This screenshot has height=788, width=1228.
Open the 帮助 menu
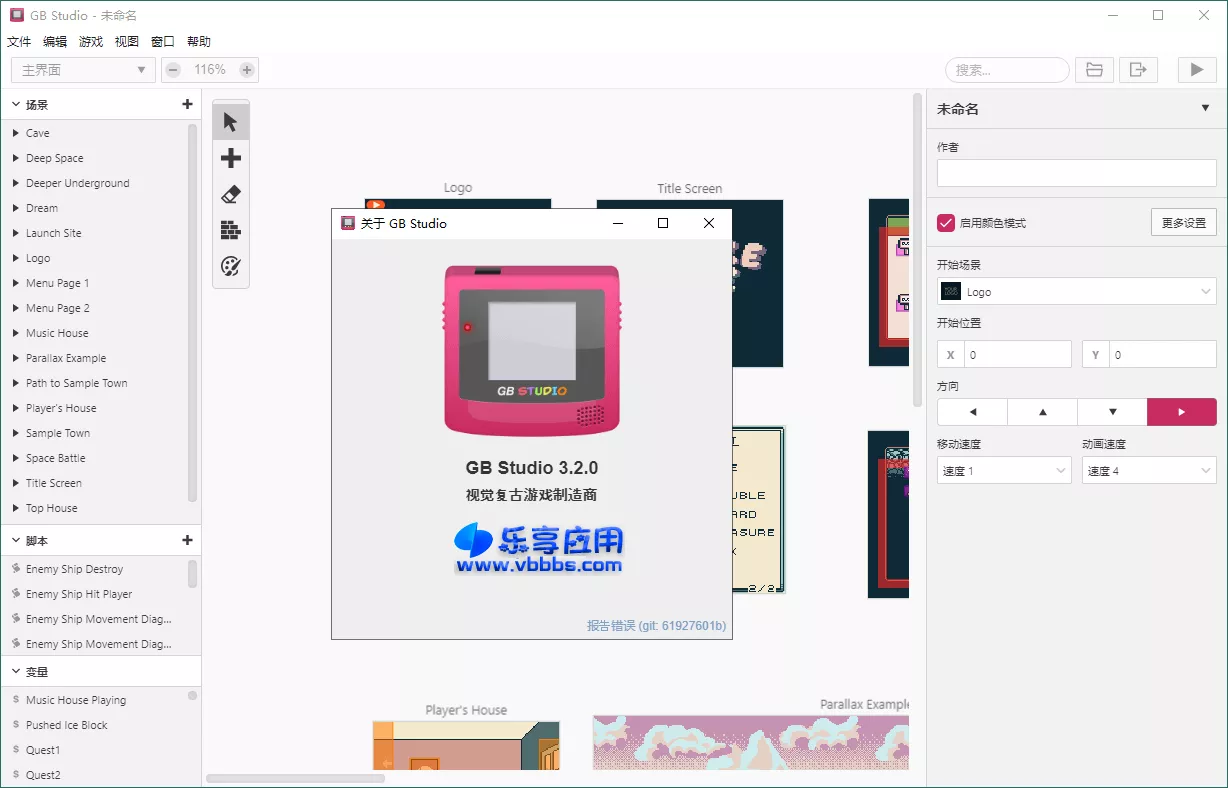[199, 42]
